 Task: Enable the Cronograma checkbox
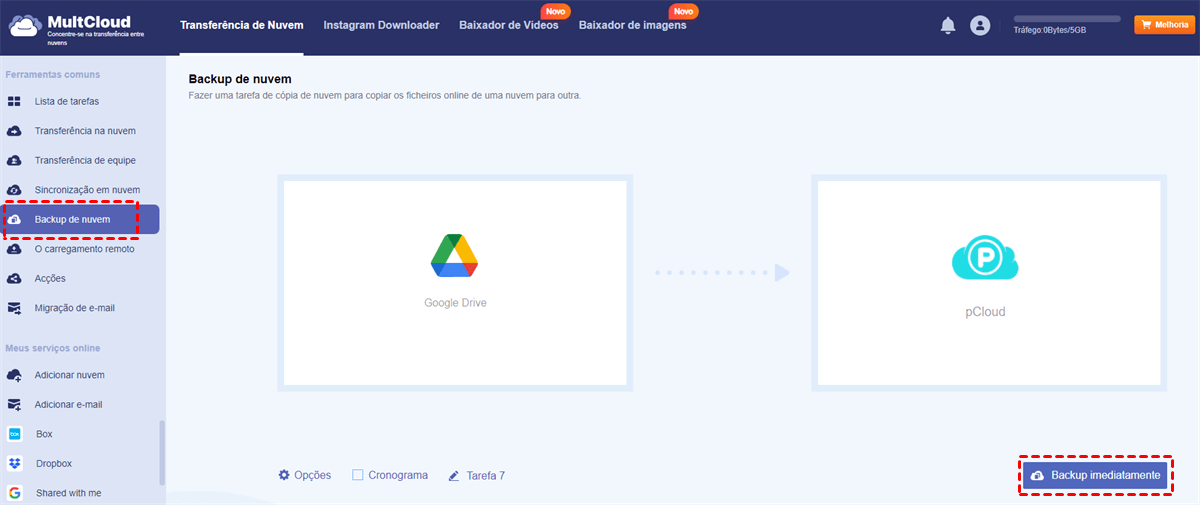pyautogui.click(x=358, y=475)
